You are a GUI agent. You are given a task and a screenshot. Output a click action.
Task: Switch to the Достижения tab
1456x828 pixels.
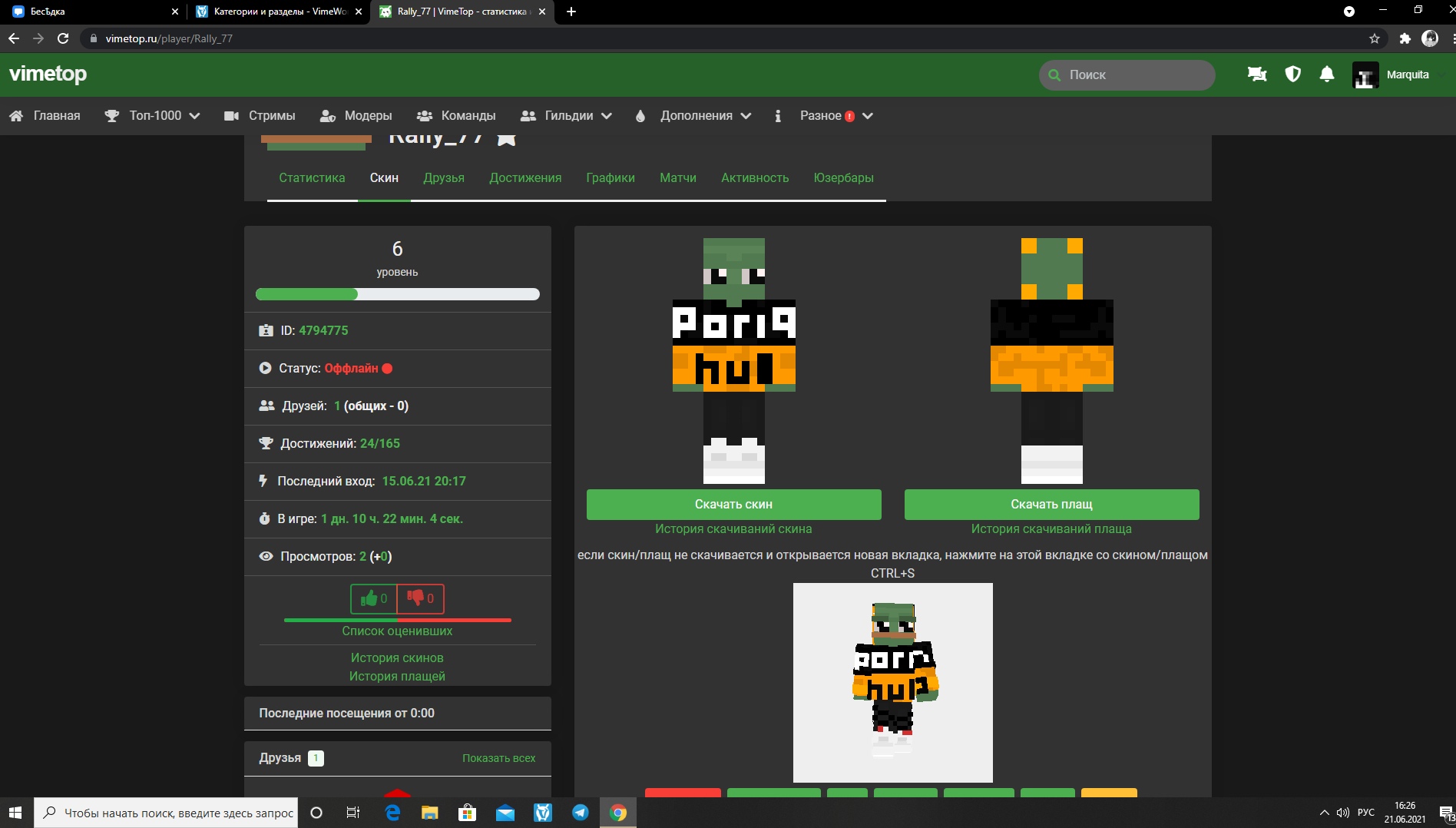525,178
